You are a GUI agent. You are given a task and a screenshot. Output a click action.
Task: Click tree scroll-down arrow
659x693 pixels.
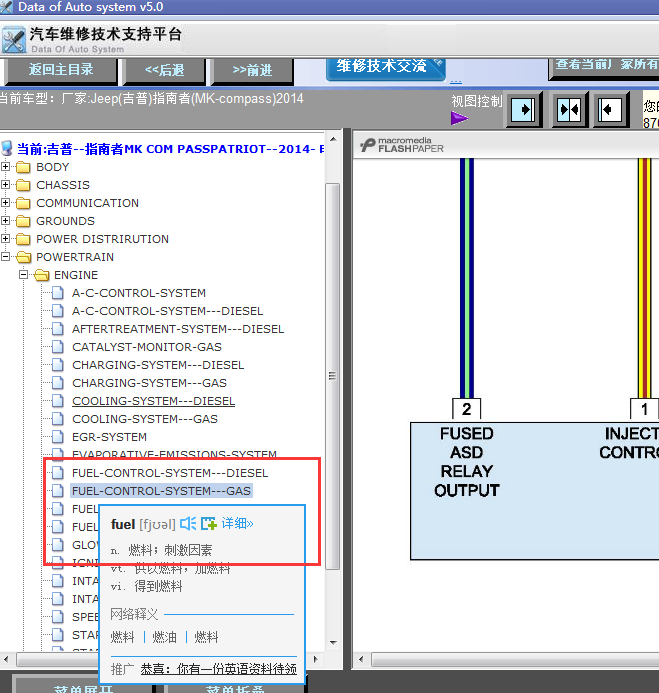(x=333, y=643)
